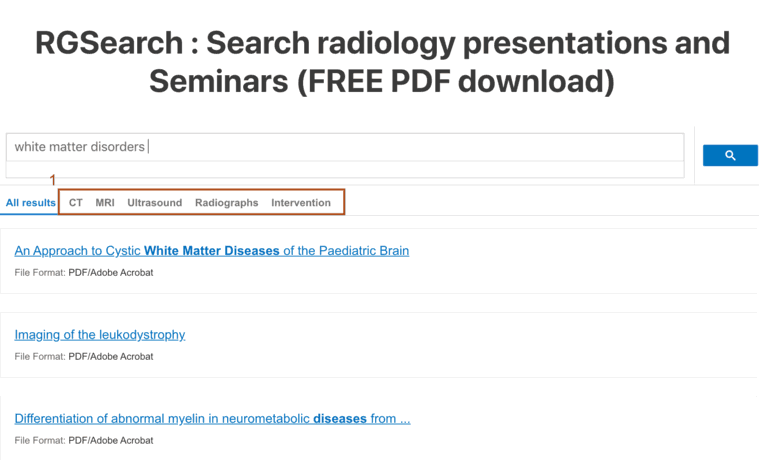Click the ellipsis ending the third result title

[404, 419]
